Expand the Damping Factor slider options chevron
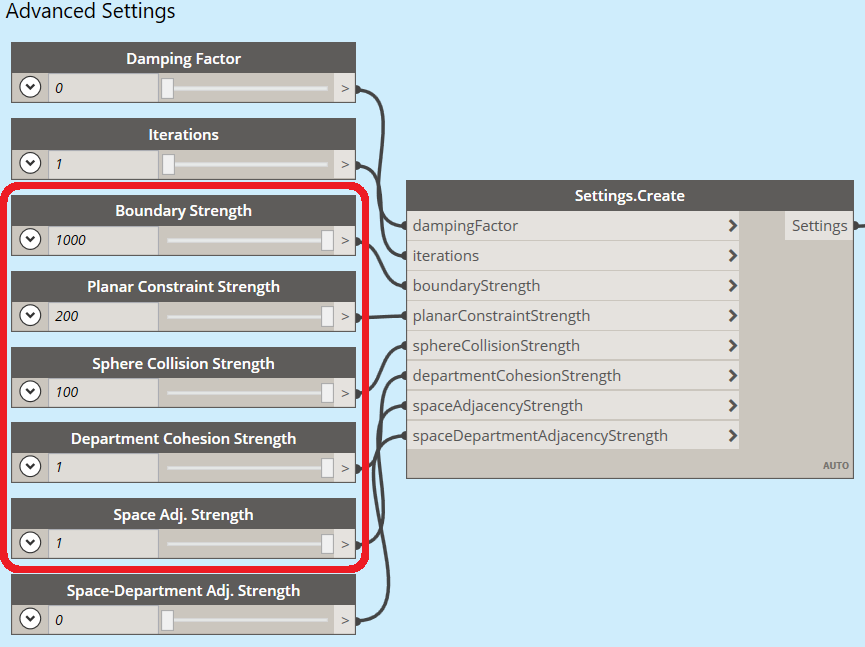Image resolution: width=865 pixels, height=647 pixels. pos(30,87)
